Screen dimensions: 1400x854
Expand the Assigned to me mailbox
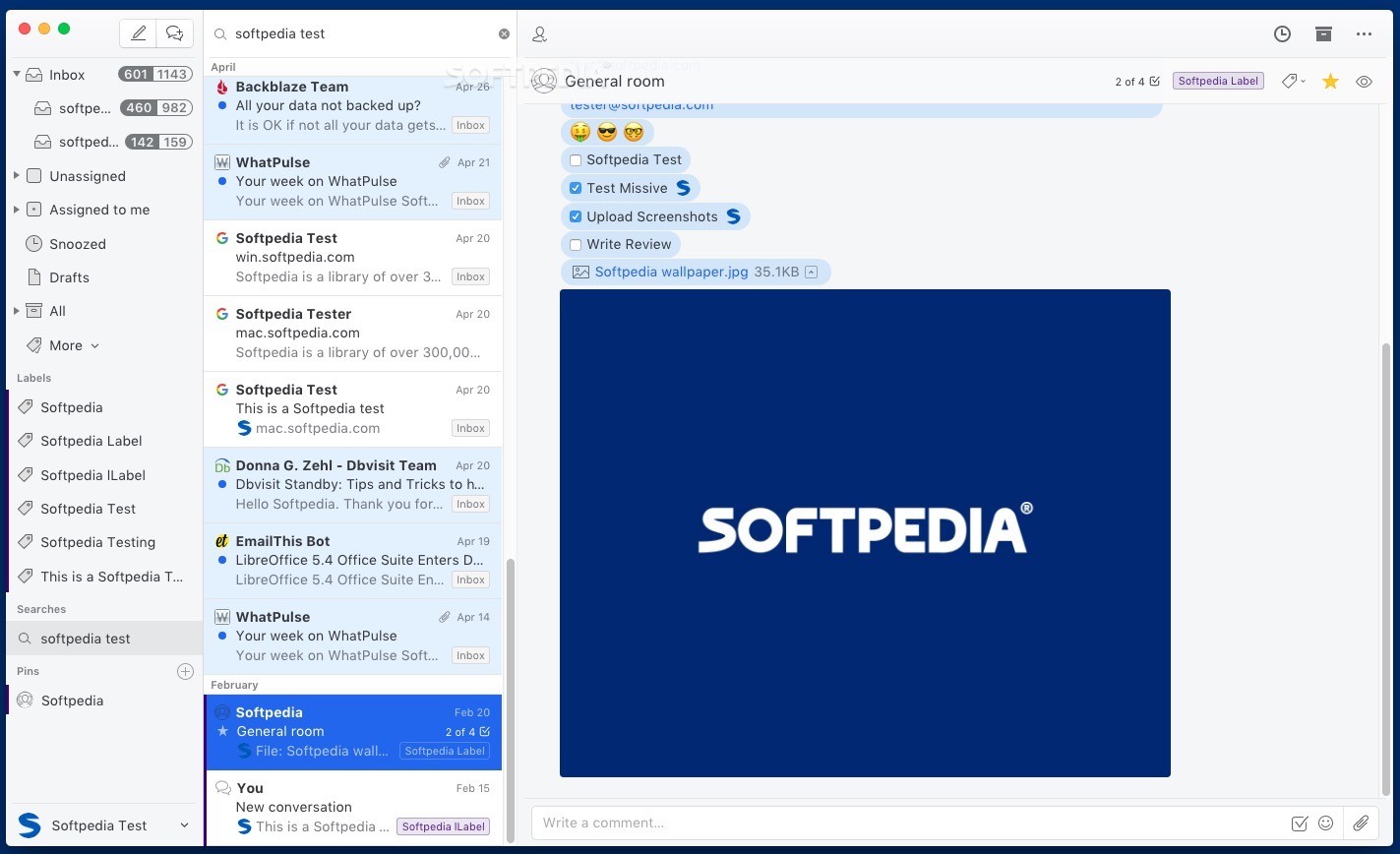17,210
